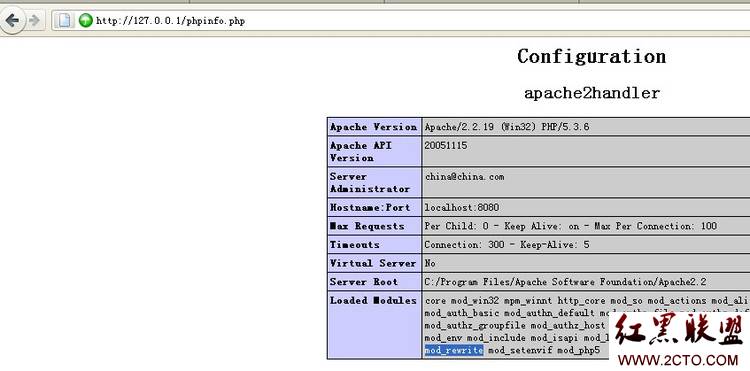Select mod_authz_groupfile in Loaded Modules

[475, 326]
